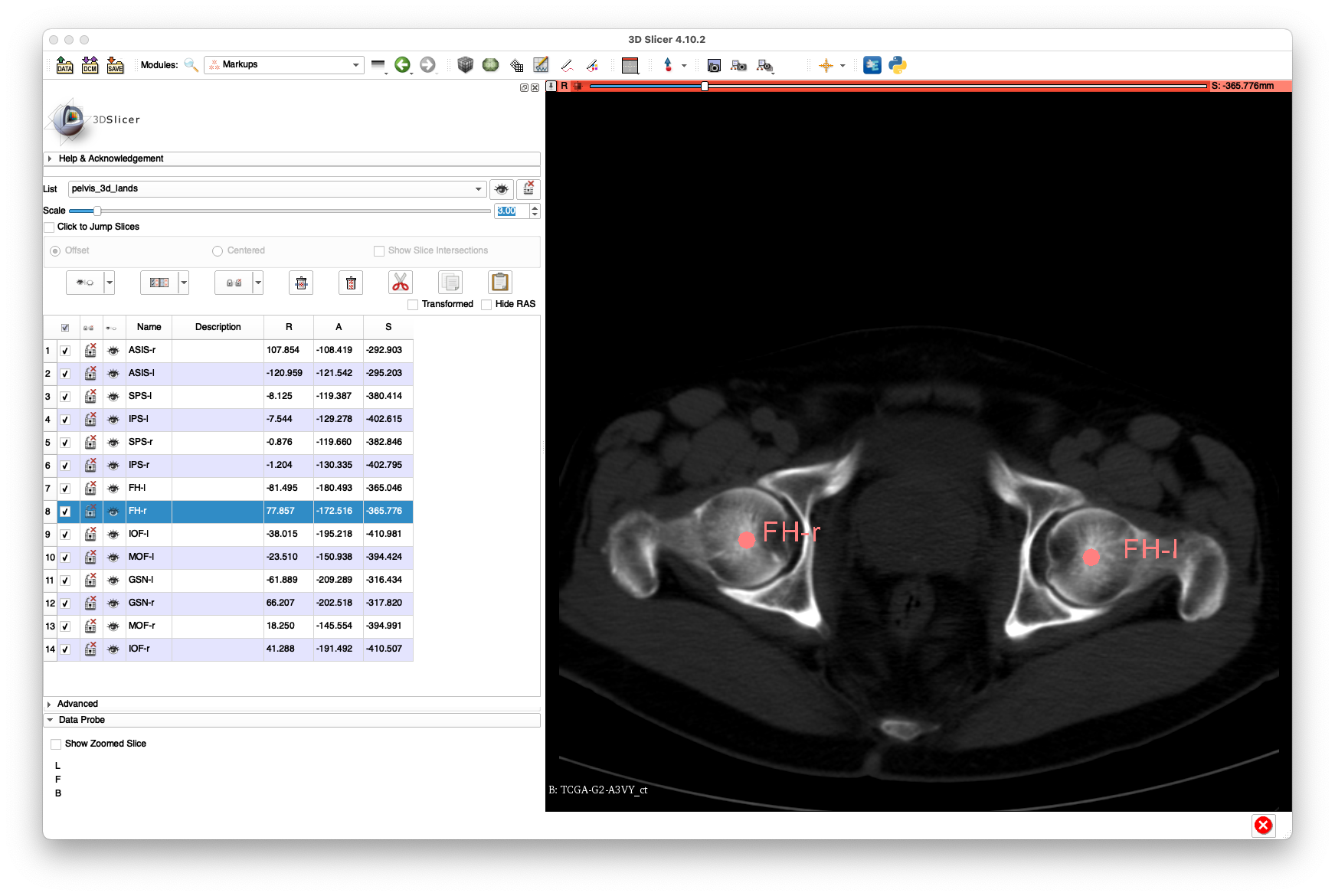Viewport: 1335px width, 896px height.
Task: Click the FH-r marker in slice view
Action: click(x=746, y=540)
